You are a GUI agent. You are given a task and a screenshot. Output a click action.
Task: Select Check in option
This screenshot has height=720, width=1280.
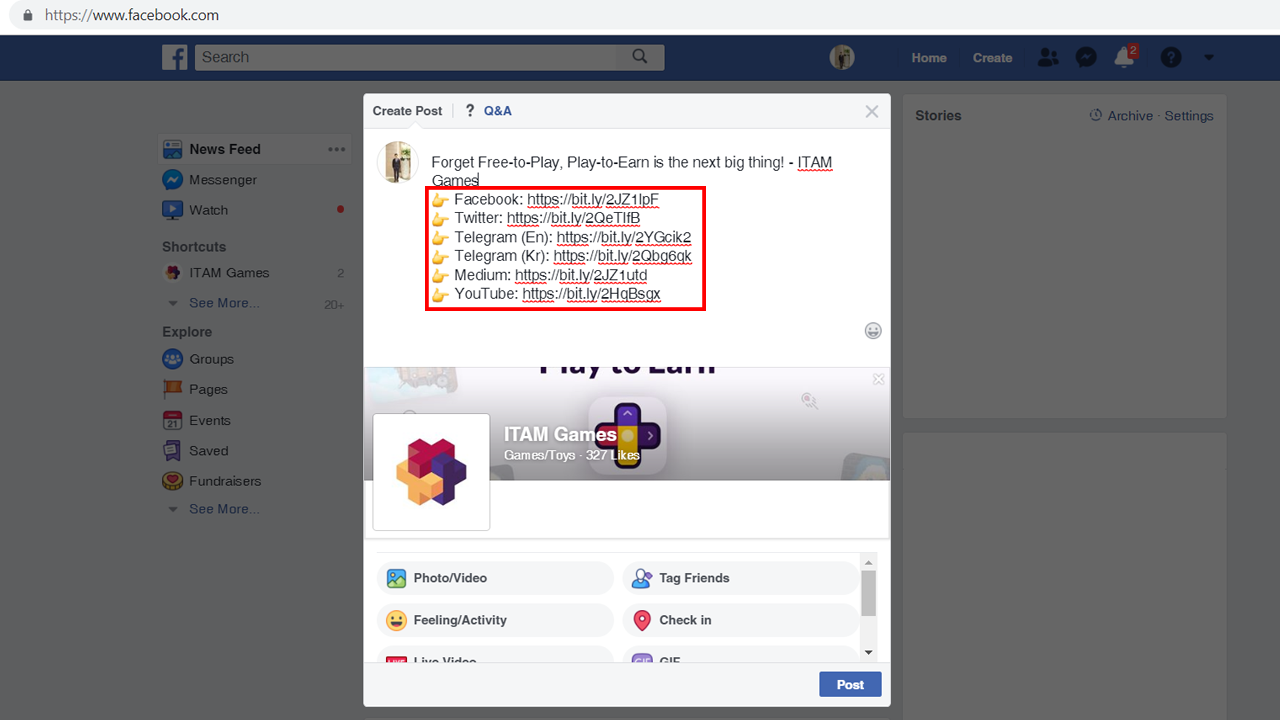pos(740,620)
